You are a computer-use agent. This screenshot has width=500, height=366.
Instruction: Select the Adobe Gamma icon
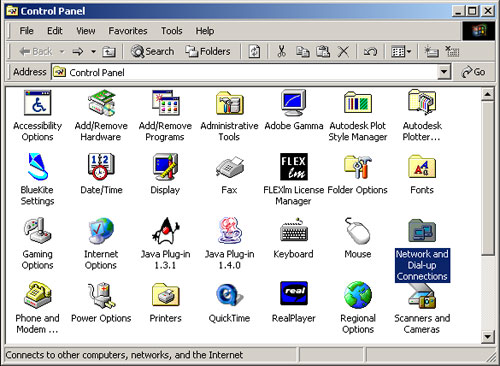[293, 103]
